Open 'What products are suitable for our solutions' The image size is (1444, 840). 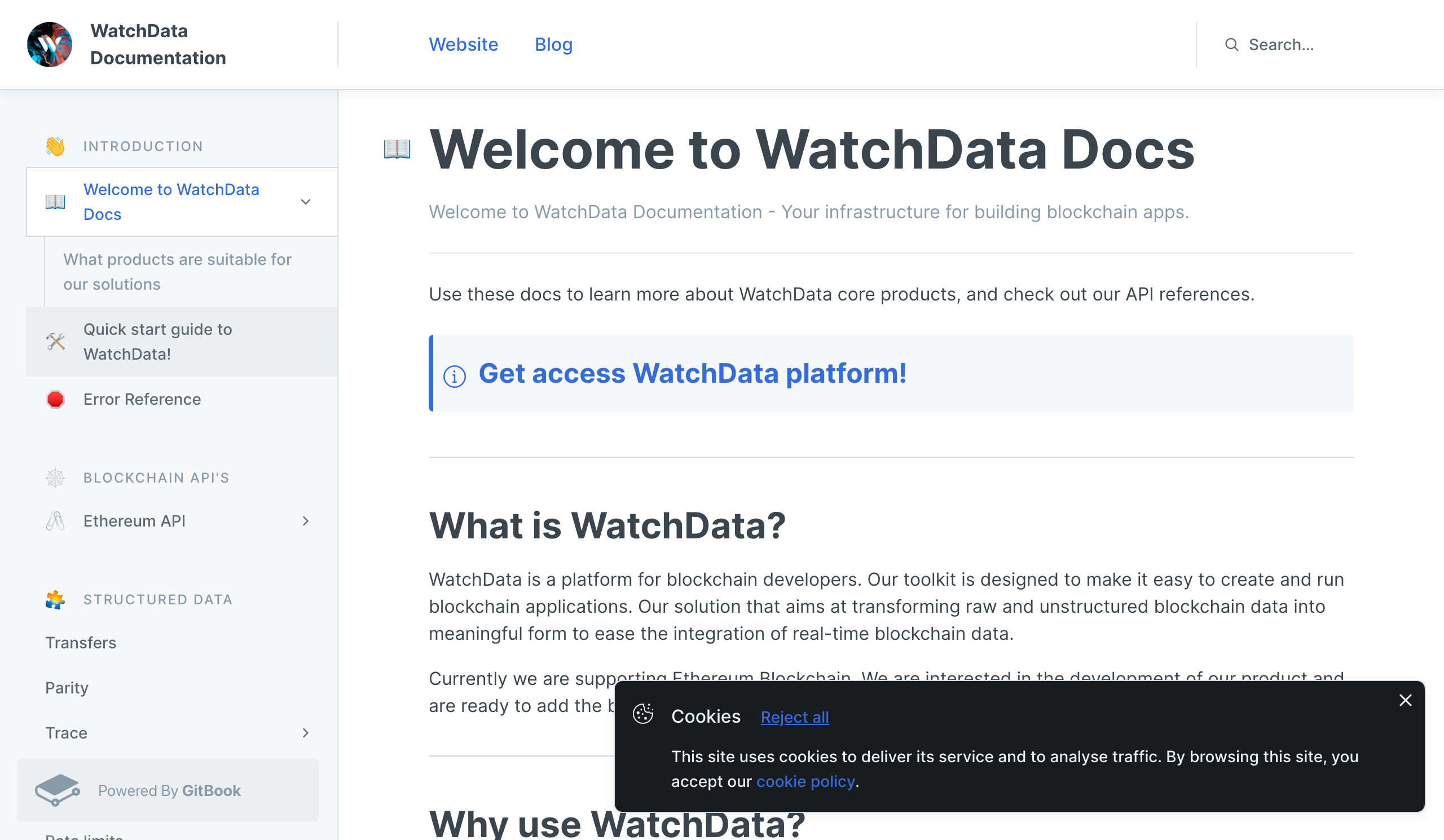[x=191, y=272]
